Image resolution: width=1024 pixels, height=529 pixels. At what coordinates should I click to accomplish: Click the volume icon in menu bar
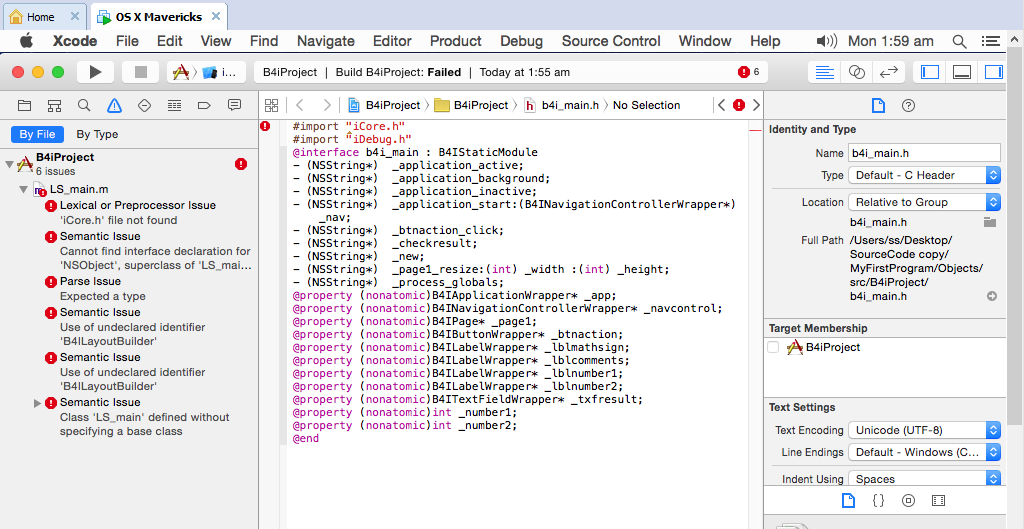coord(826,41)
